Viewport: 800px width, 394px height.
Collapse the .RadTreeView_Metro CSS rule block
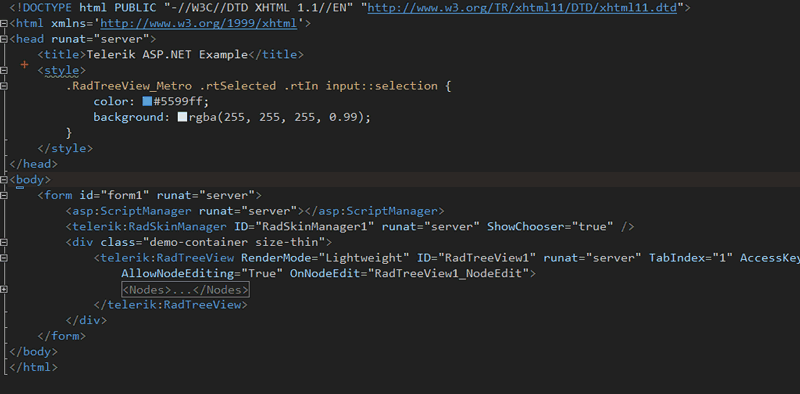(x=4, y=86)
